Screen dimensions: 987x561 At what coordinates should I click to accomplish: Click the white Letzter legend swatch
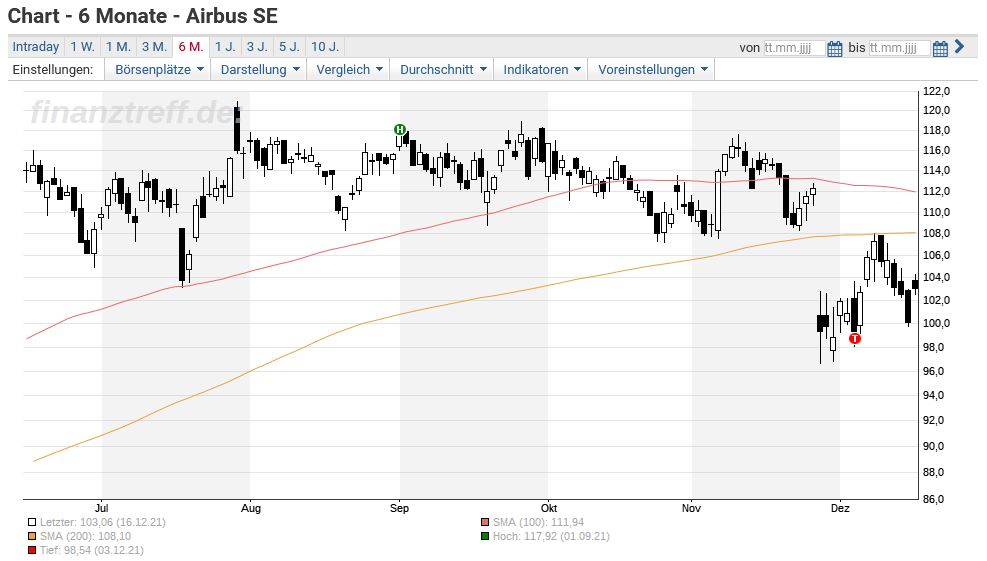32,523
